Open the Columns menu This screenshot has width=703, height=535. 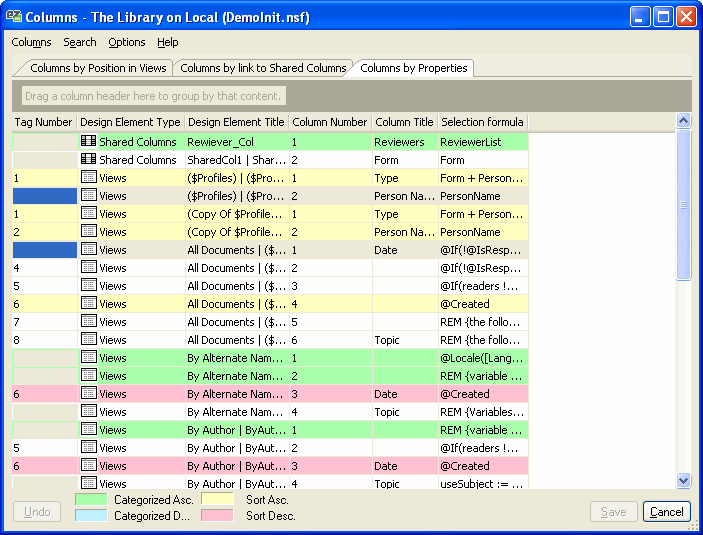click(31, 42)
